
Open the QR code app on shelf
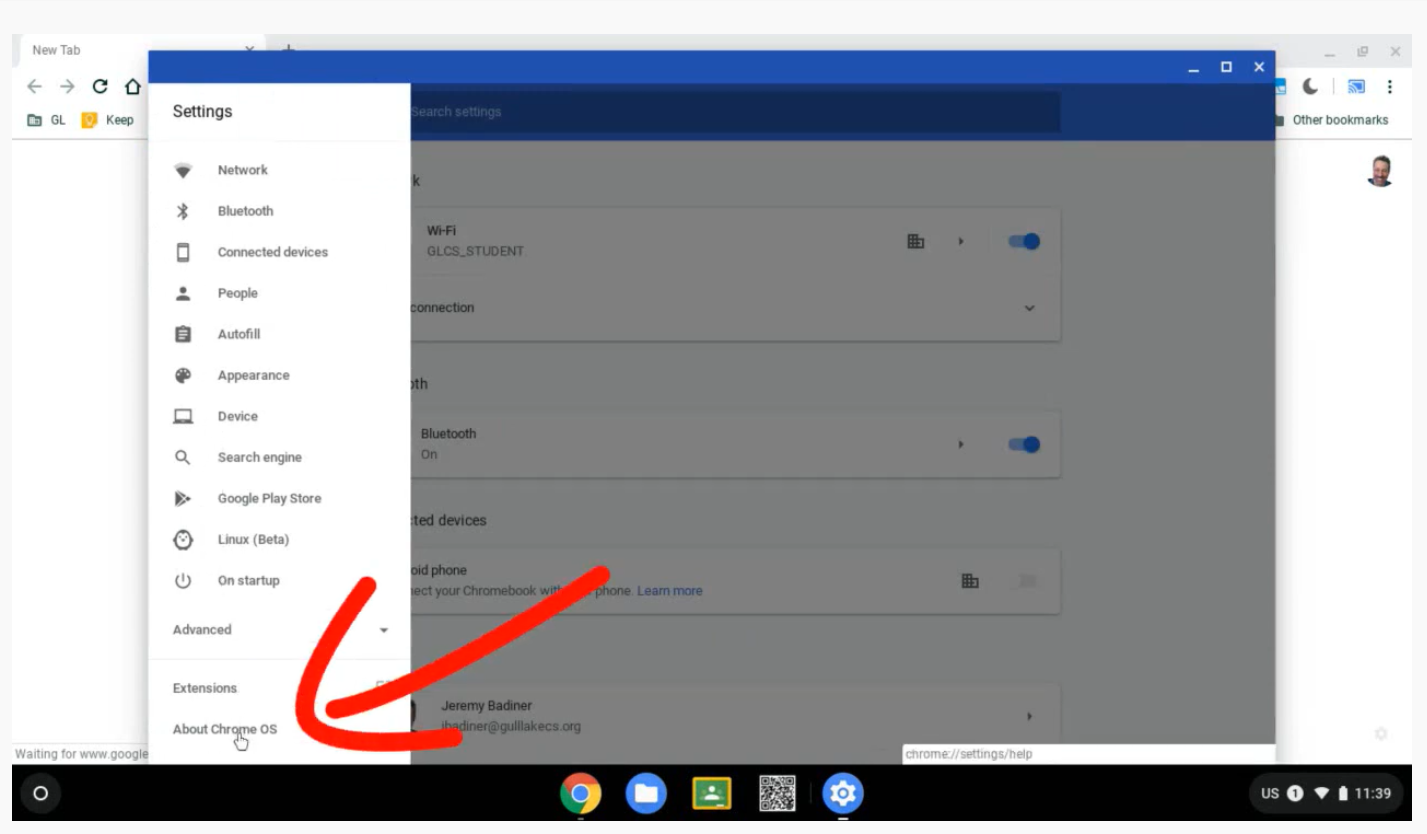click(777, 794)
